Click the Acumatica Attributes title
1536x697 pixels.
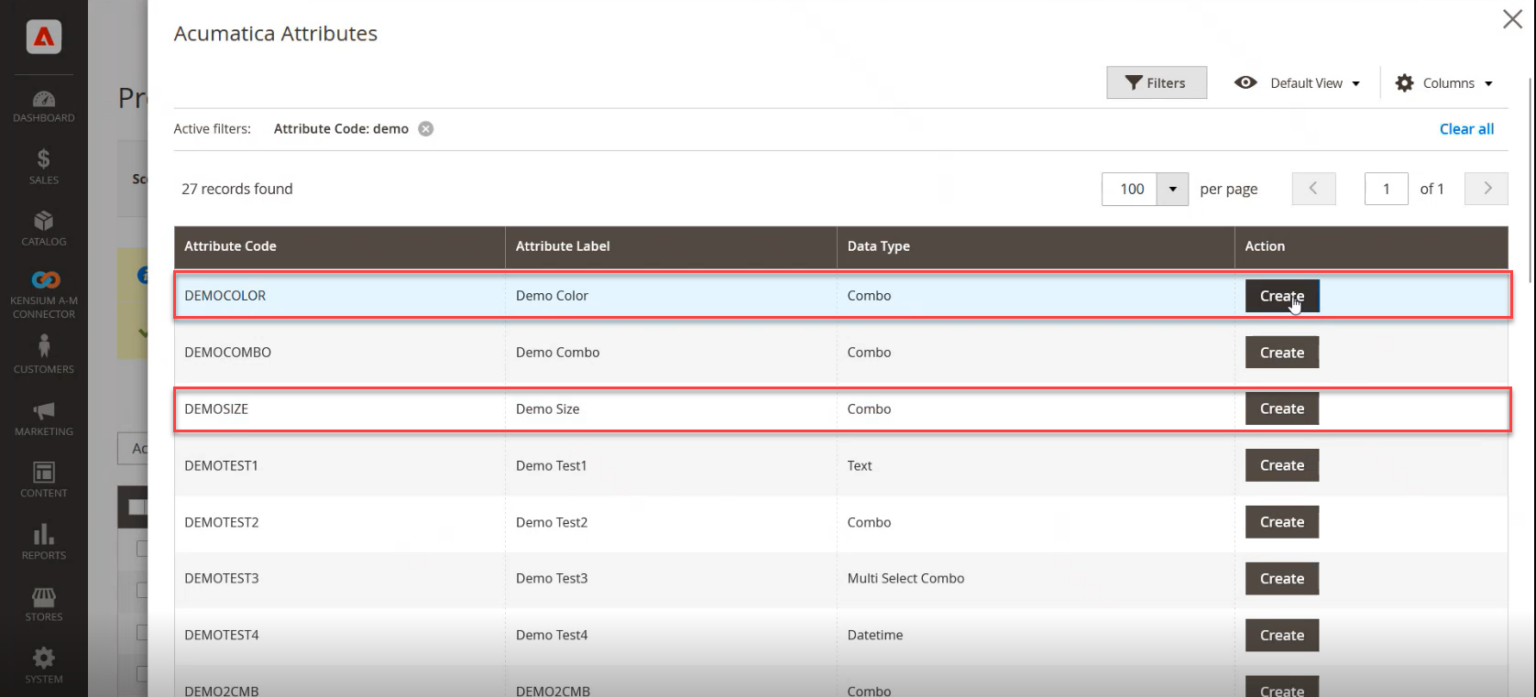pos(276,33)
